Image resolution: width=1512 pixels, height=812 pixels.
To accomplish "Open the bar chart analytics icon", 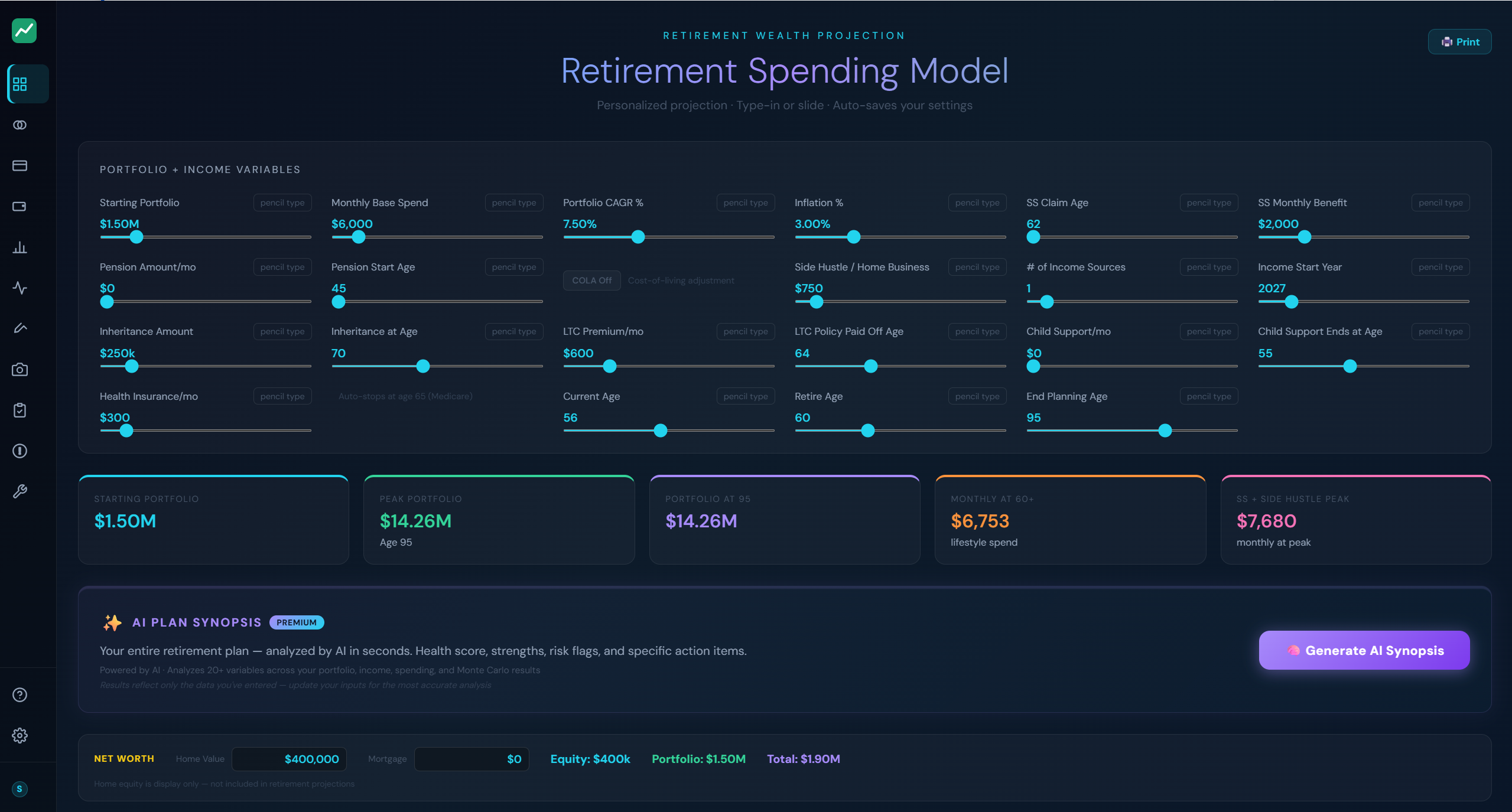I will point(19,247).
